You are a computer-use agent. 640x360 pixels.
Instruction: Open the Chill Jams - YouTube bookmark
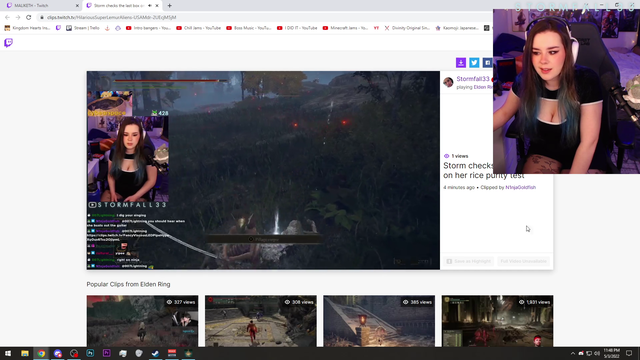198,28
